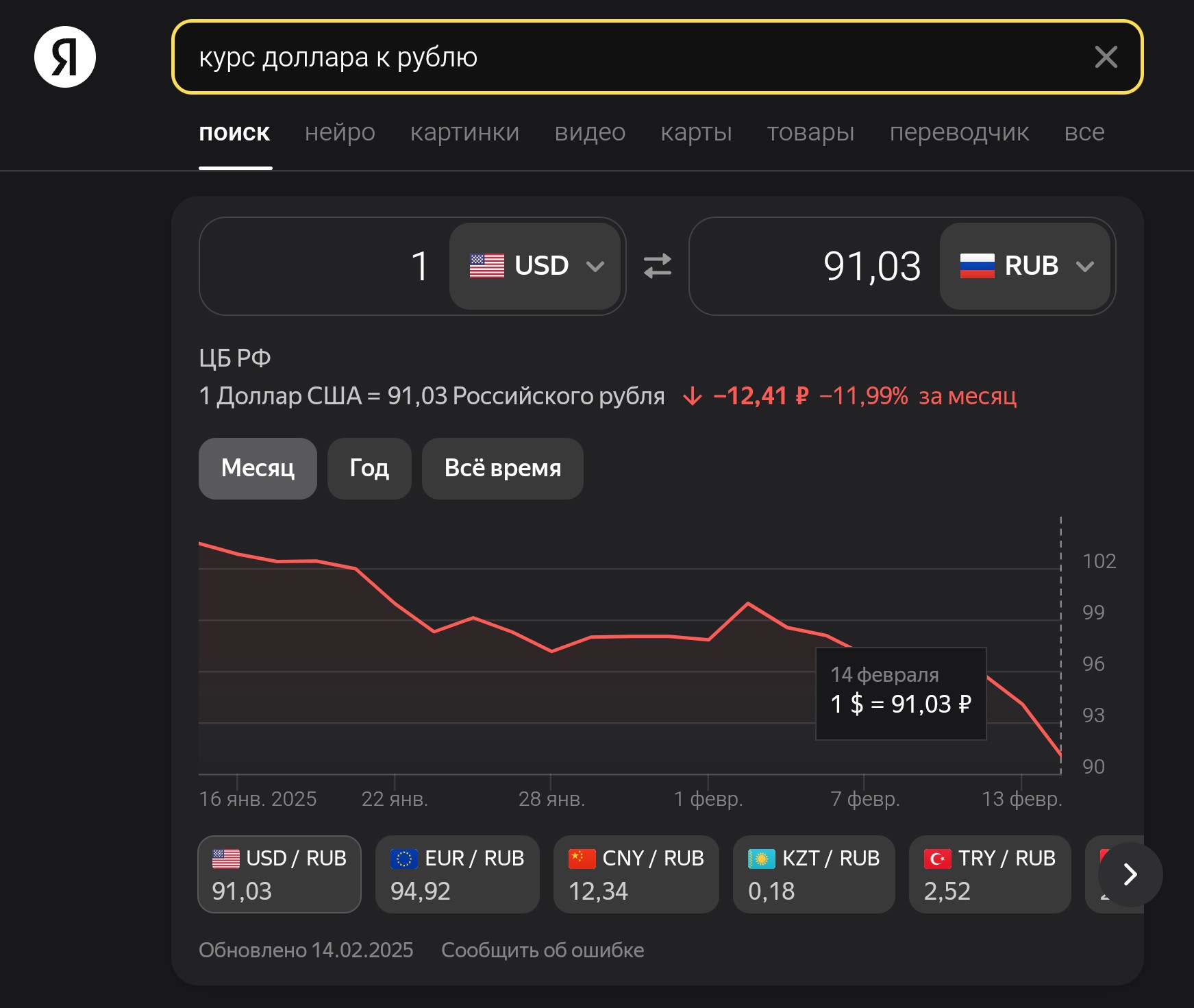The image size is (1194, 1008).
Task: Select the 'поиск' tab
Action: 235,132
